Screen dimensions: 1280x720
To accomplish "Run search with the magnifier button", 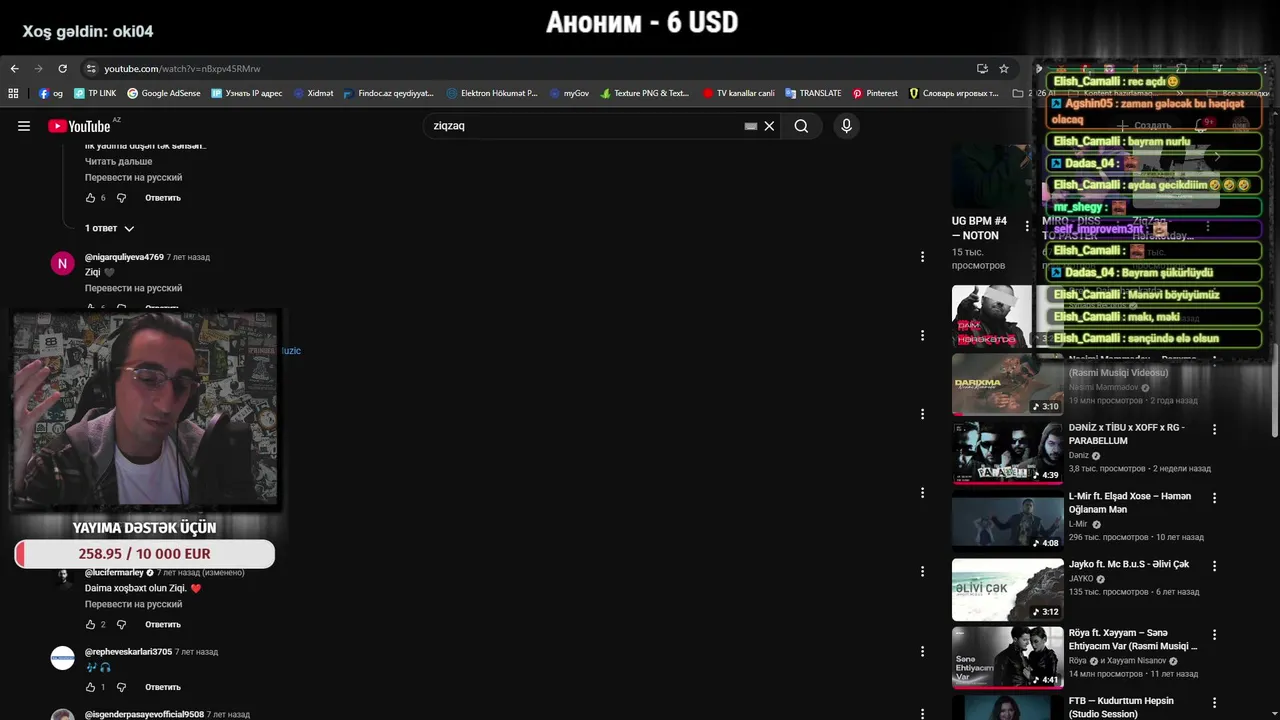I will pos(801,126).
